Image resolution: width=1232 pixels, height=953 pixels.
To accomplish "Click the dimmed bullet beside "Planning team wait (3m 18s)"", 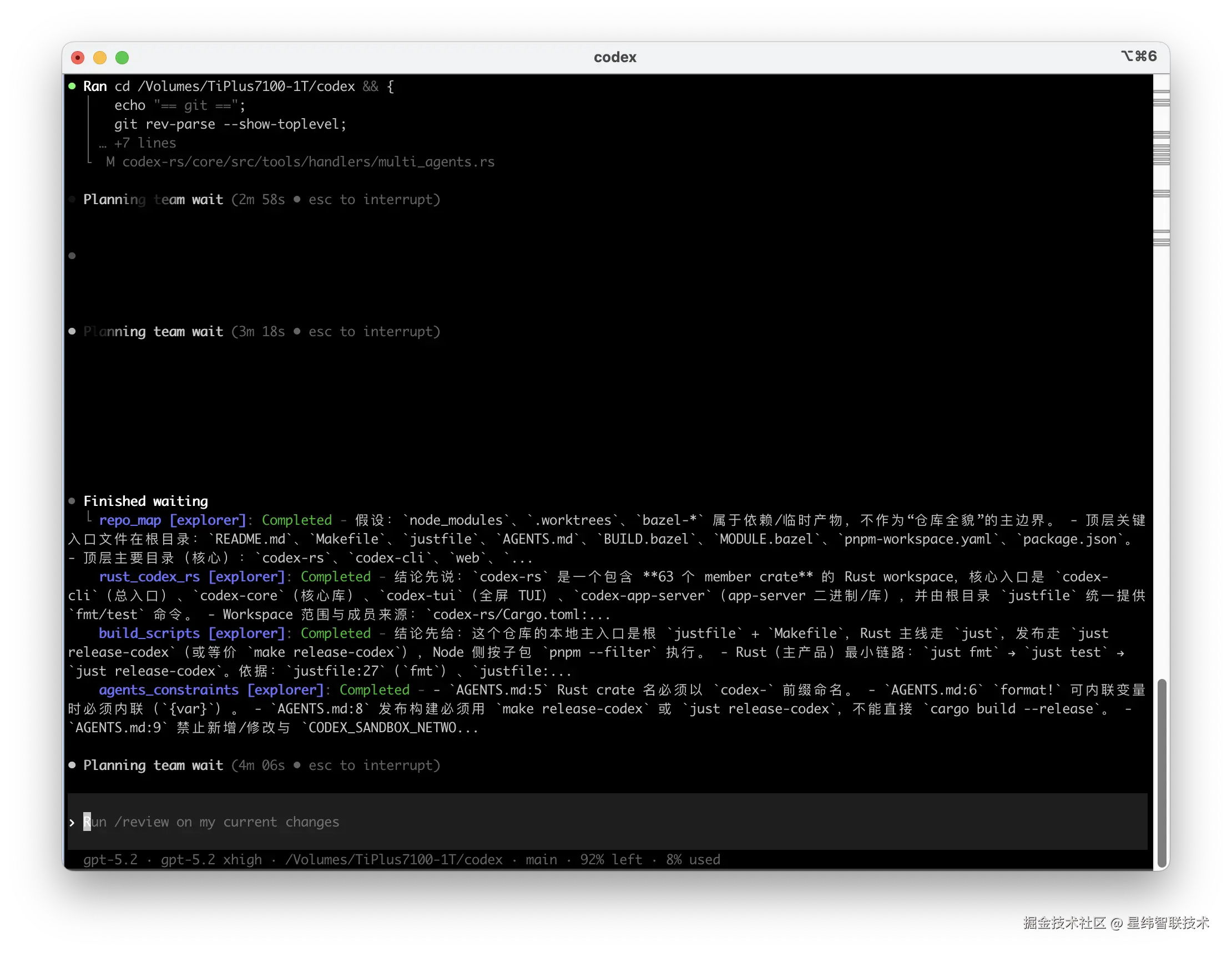I will point(72,332).
